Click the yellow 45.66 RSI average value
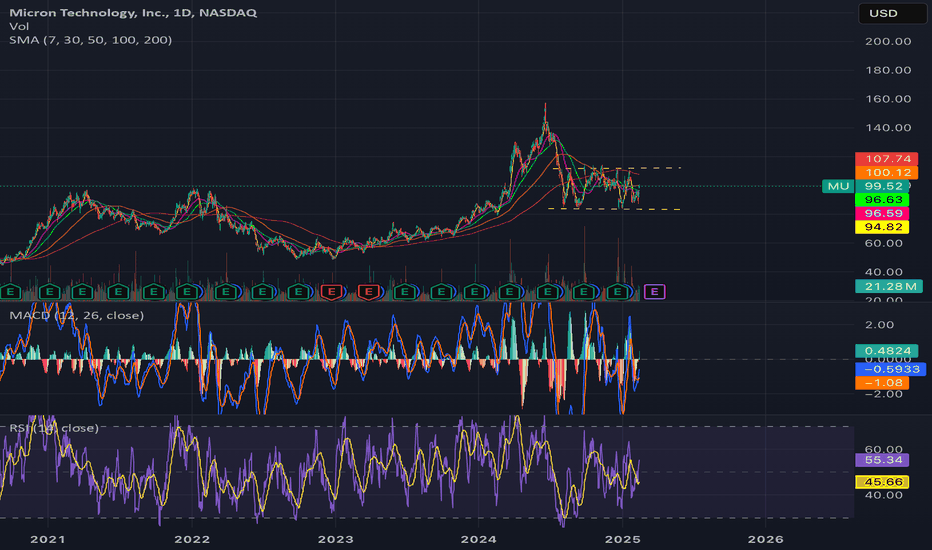Image resolution: width=932 pixels, height=550 pixels. pos(883,482)
